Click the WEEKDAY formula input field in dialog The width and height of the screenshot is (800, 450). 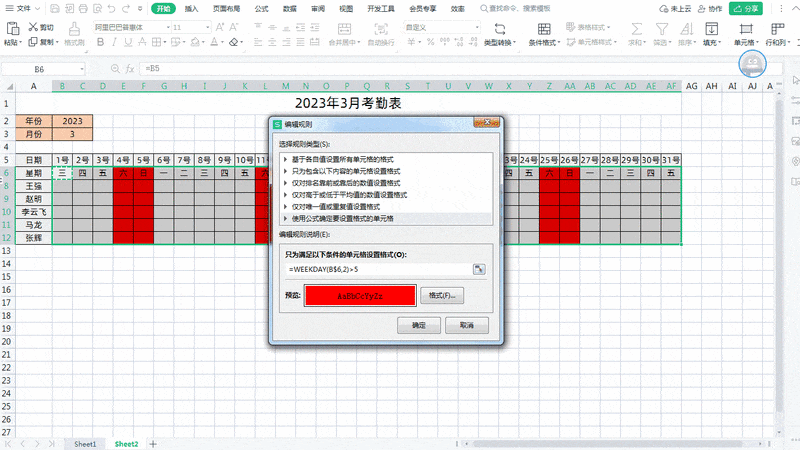pyautogui.click(x=380, y=269)
